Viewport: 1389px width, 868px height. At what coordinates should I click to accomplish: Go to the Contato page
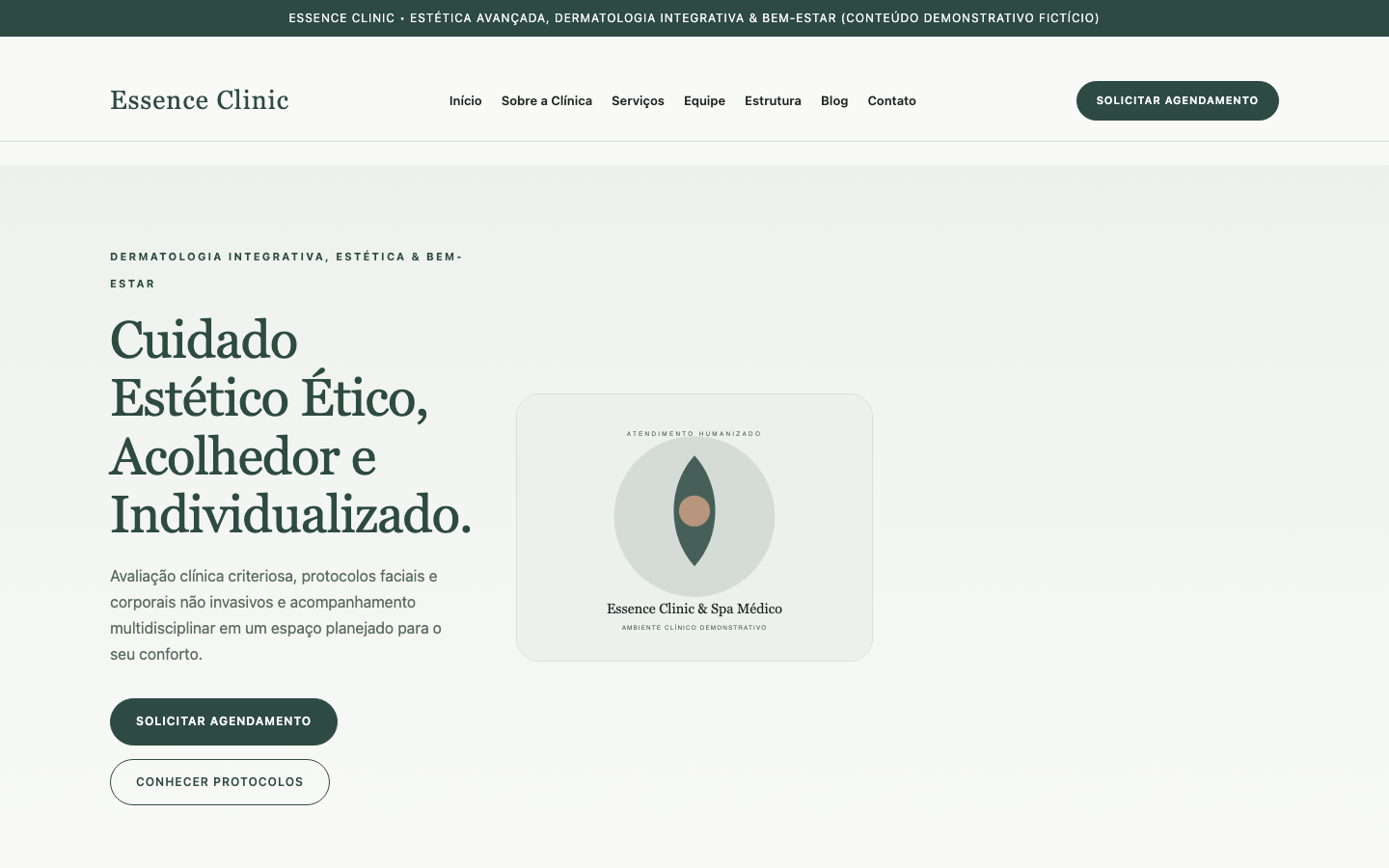coord(891,100)
